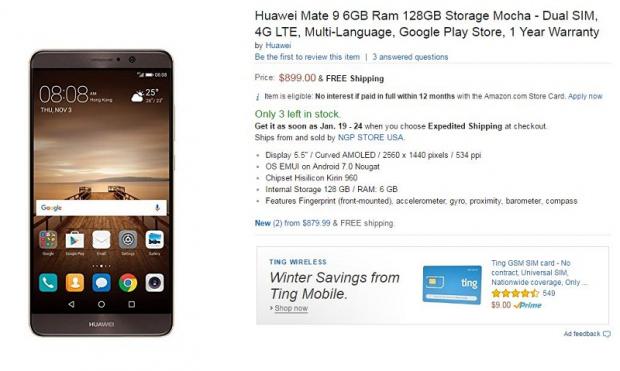The width and height of the screenshot is (620, 371).
Task: Click the Huawei brand link
Action: (278, 45)
